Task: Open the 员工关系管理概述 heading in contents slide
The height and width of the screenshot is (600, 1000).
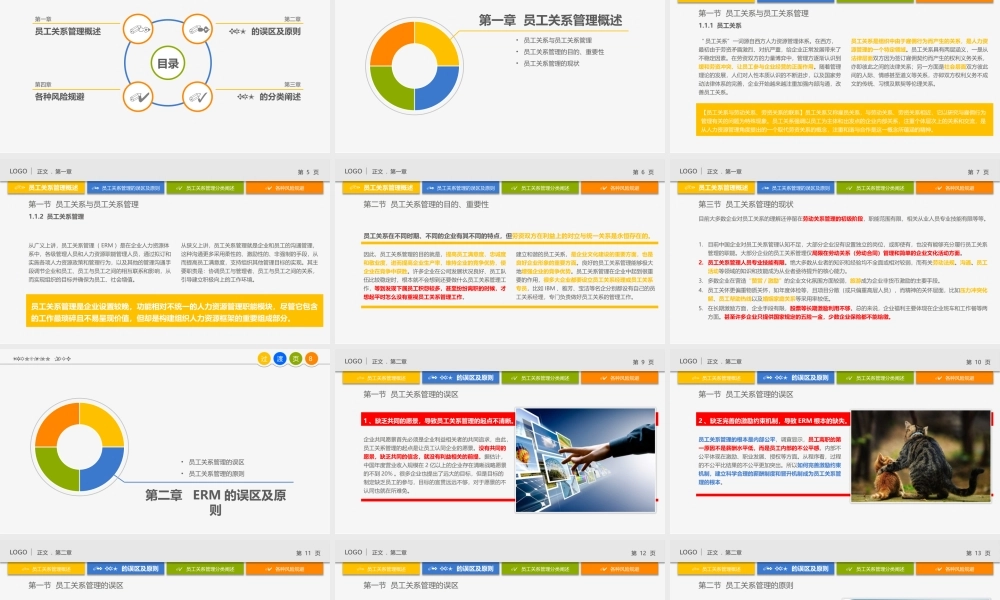Action: [67, 32]
